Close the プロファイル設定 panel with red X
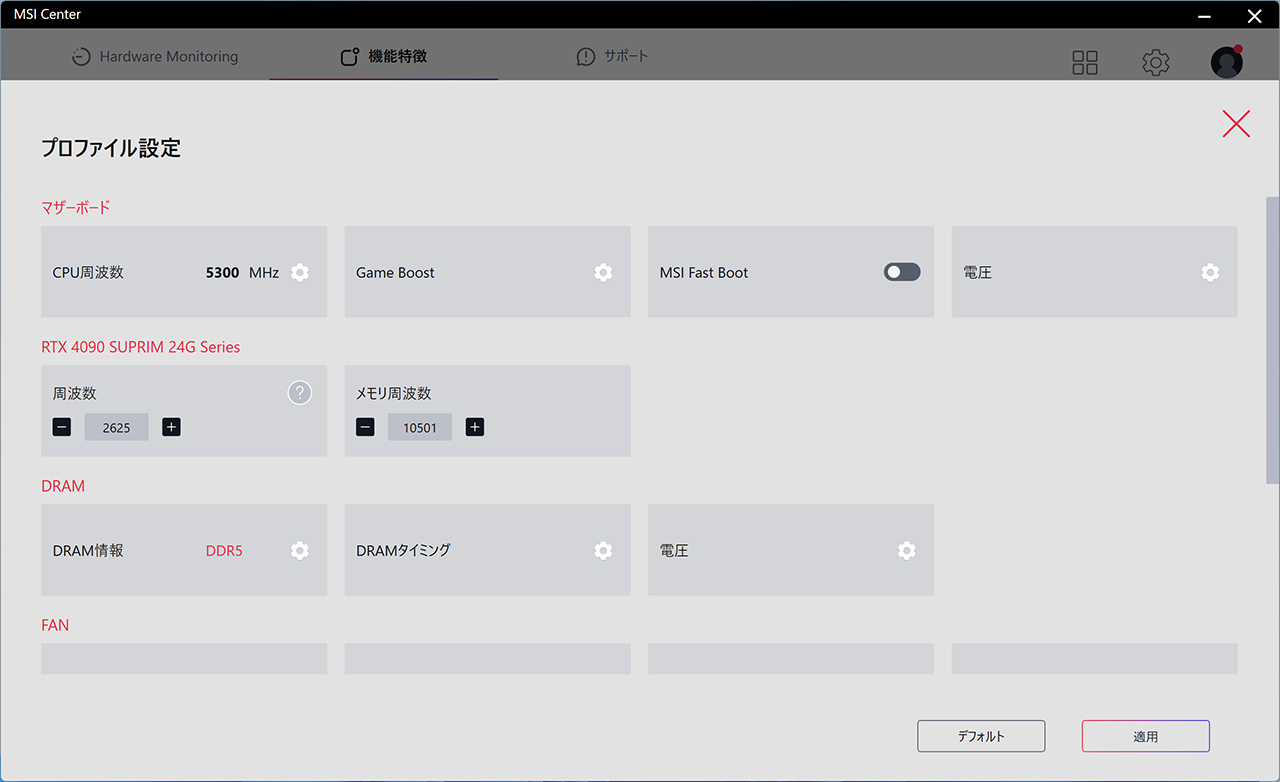Viewport: 1280px width, 782px height. click(1236, 124)
